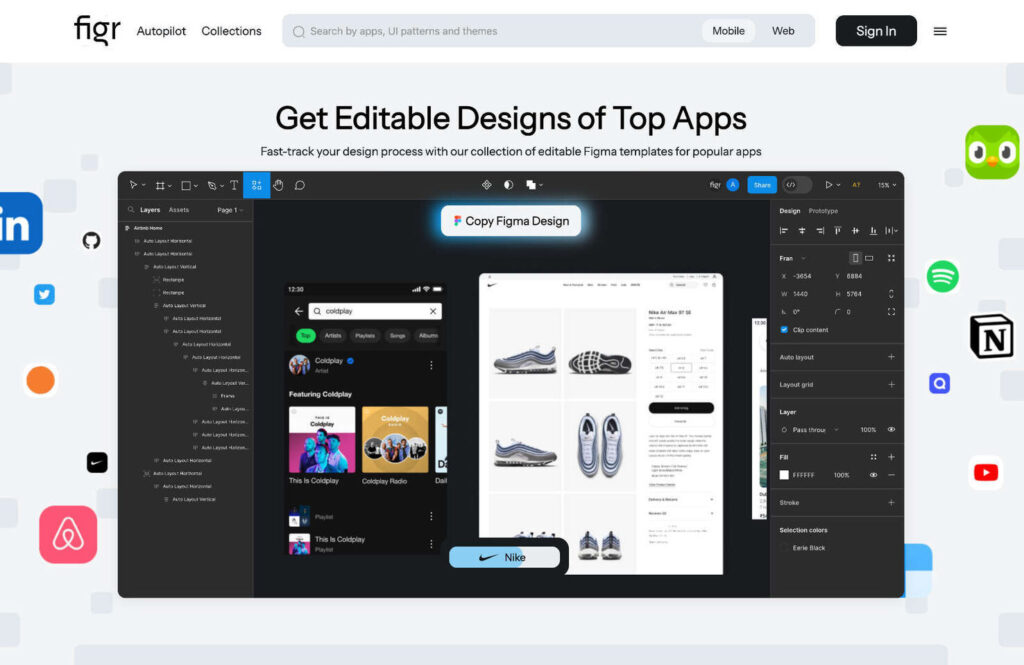Click the Nike label tag
The width and height of the screenshot is (1024, 665).
pos(504,557)
